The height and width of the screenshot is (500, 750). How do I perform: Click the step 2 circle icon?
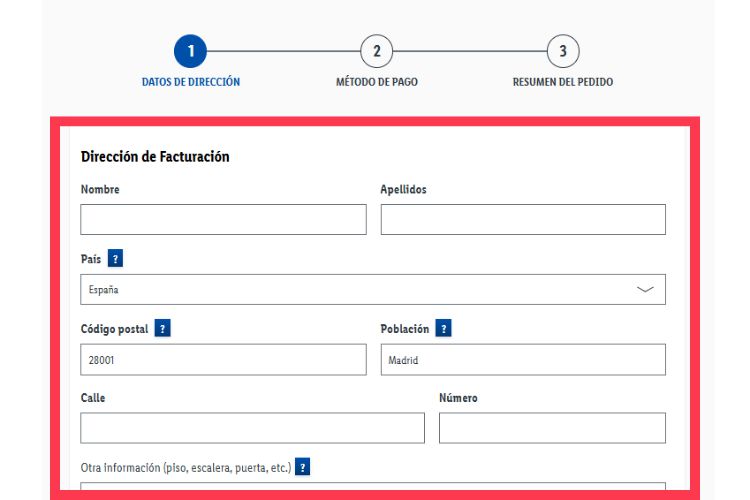377,51
